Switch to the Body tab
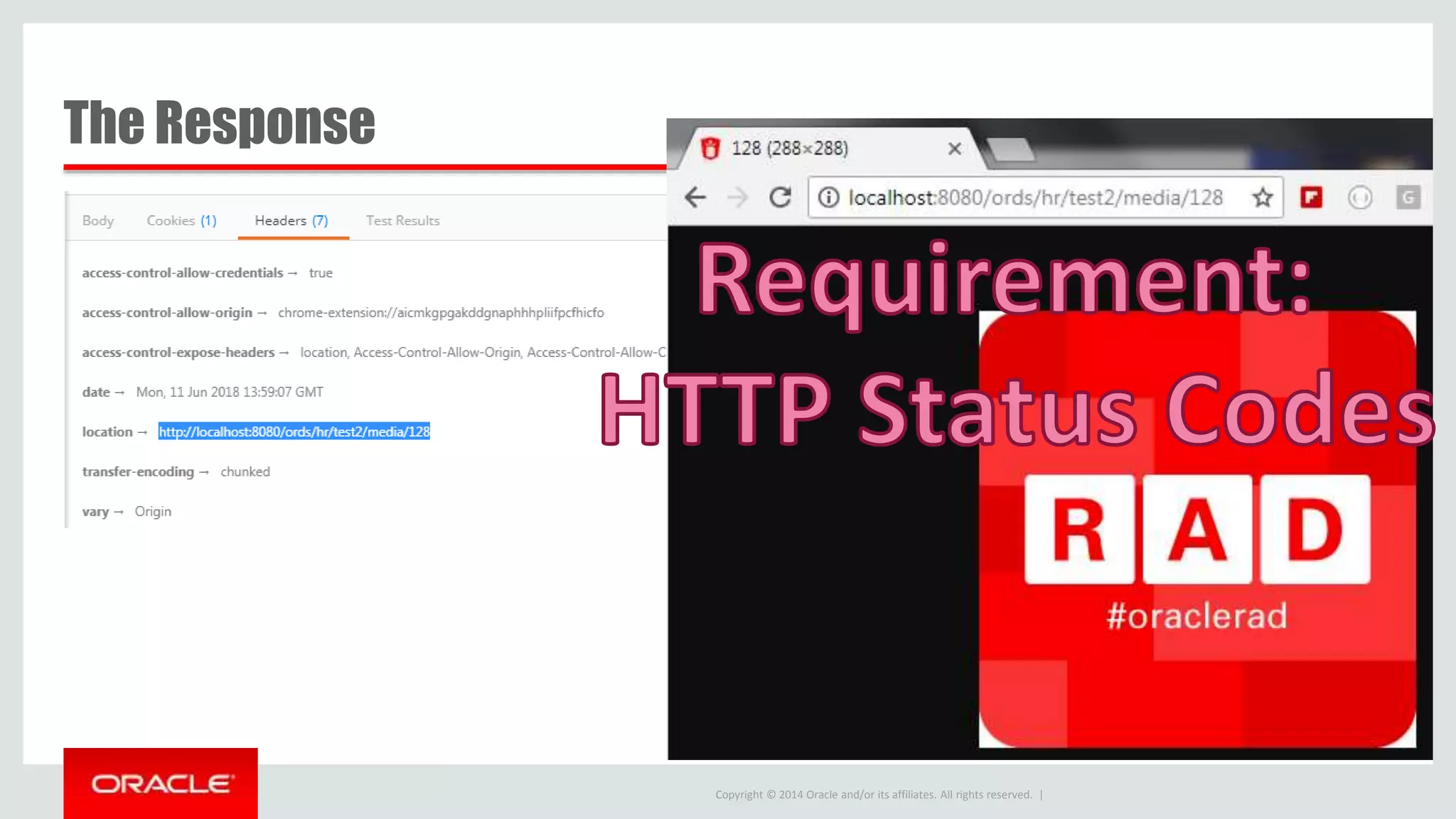Image resolution: width=1456 pixels, height=819 pixels. (98, 220)
